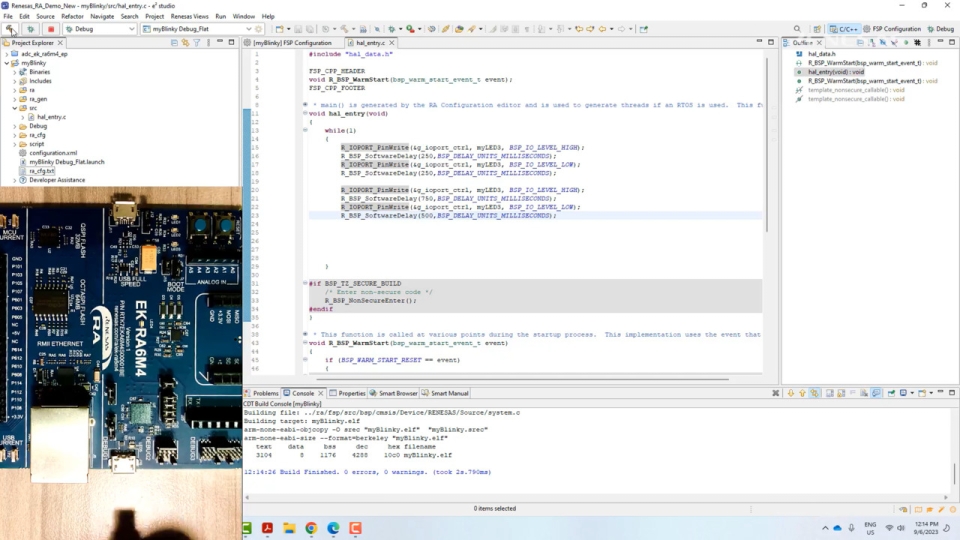Collapse all in Project Explorer
Viewport: 960px width, 540px height.
coord(174,43)
